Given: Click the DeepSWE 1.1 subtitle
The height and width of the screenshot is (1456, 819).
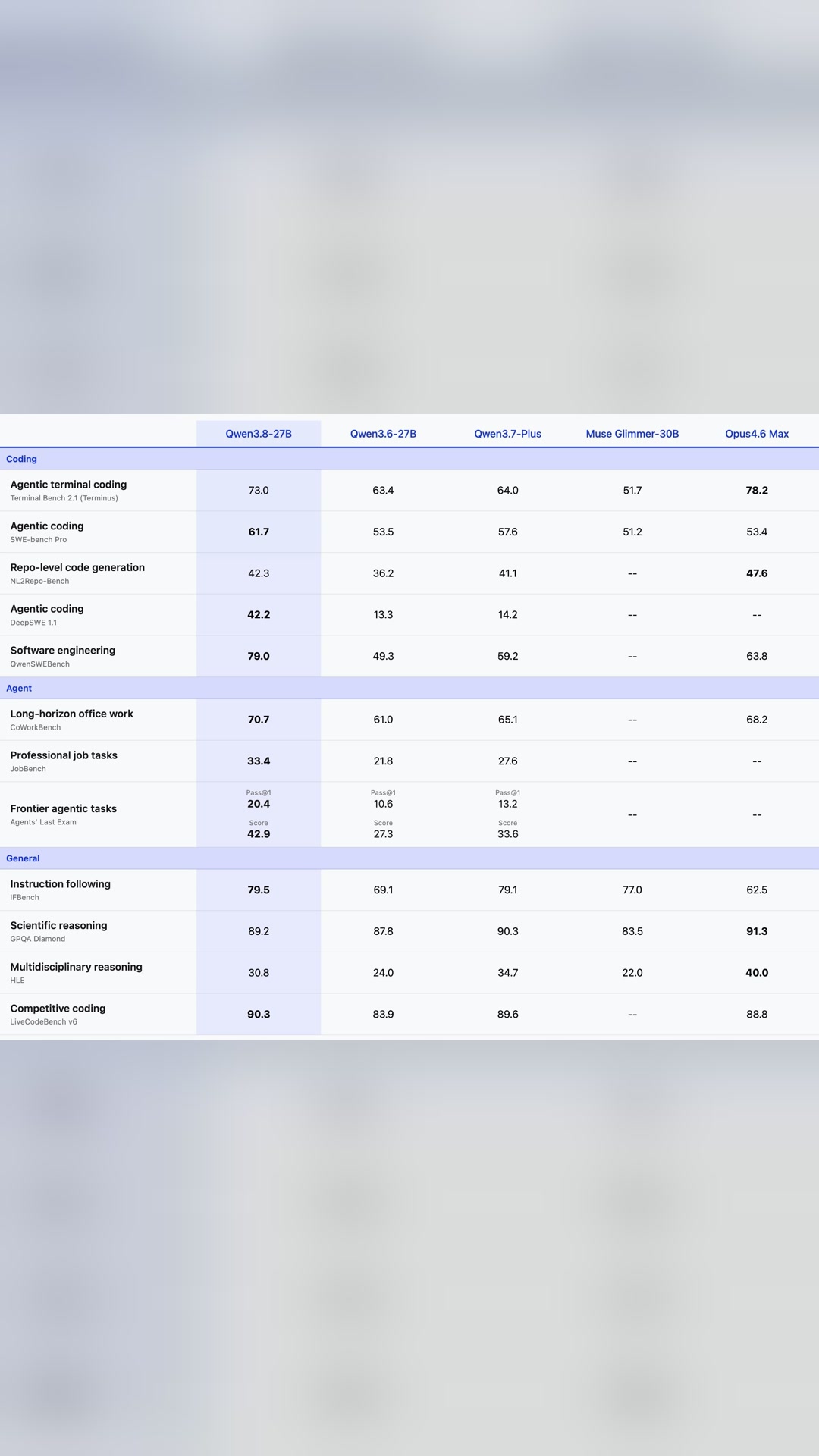Looking at the screenshot, I should (x=33, y=623).
